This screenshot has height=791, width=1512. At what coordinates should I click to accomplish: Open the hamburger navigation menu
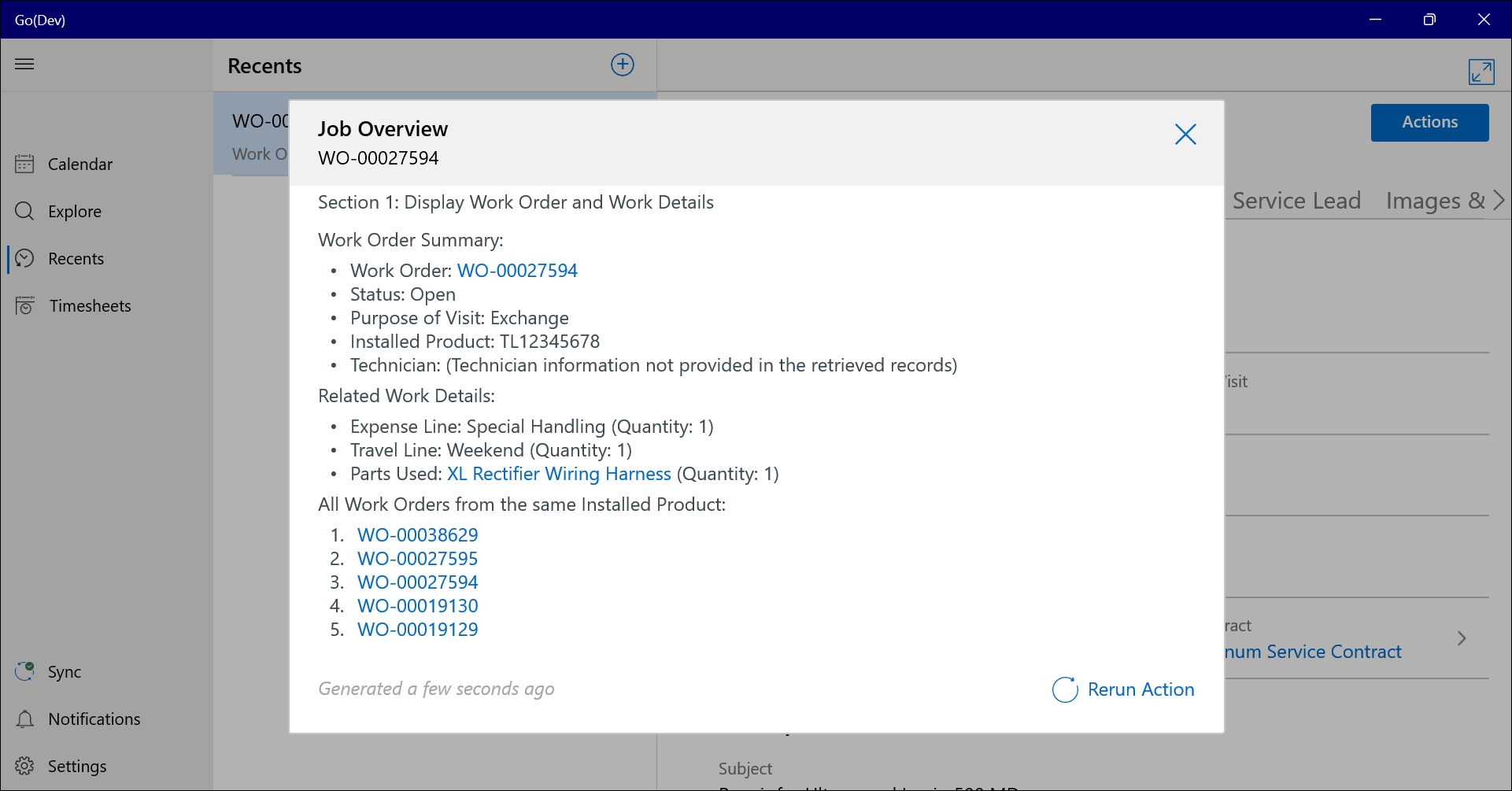click(24, 64)
